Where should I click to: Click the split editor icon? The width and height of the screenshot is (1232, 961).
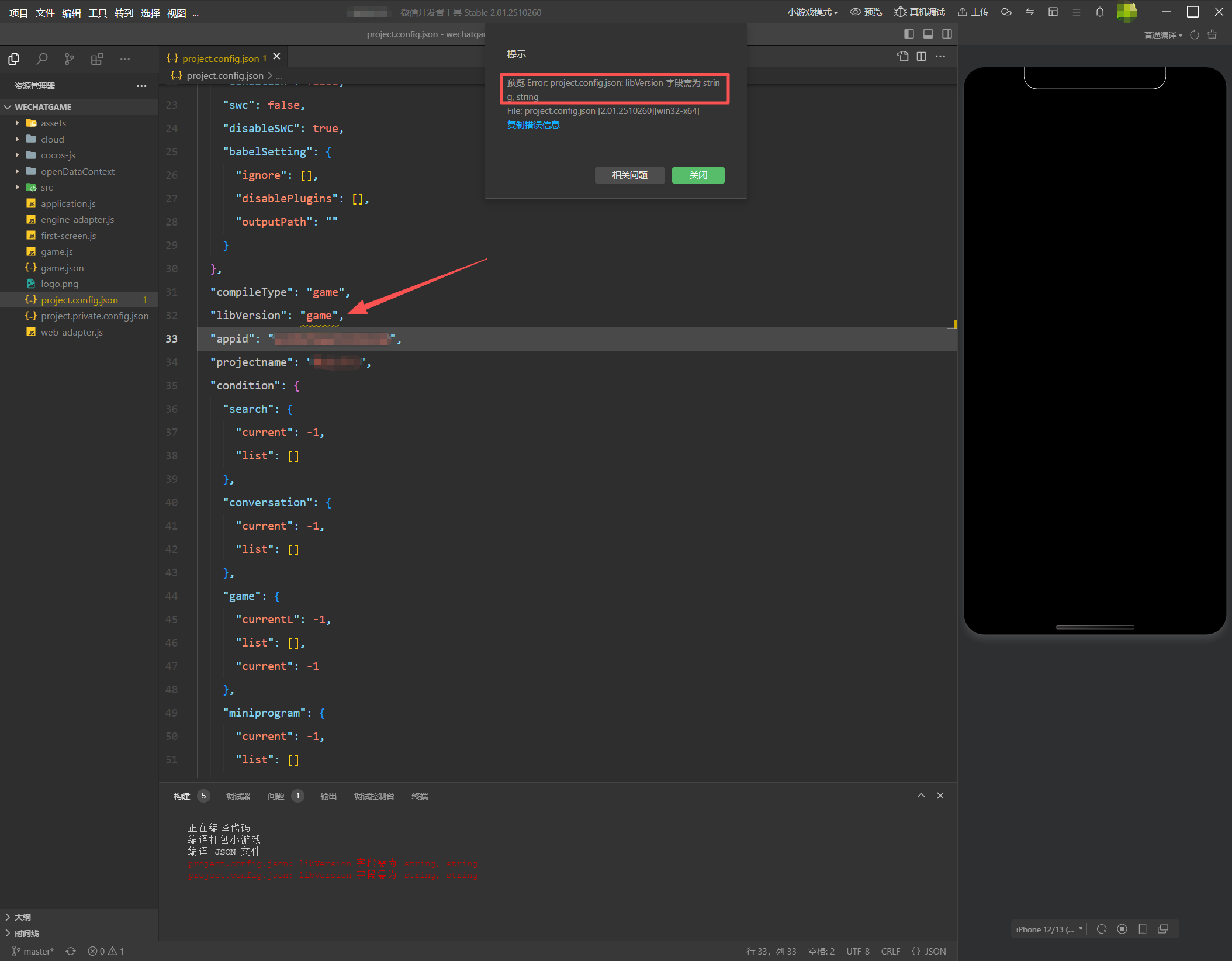[921, 56]
